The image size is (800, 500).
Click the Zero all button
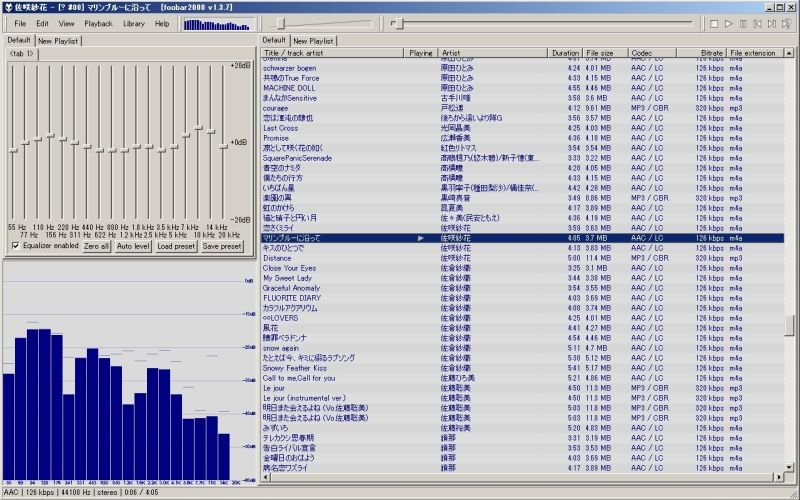(96, 246)
